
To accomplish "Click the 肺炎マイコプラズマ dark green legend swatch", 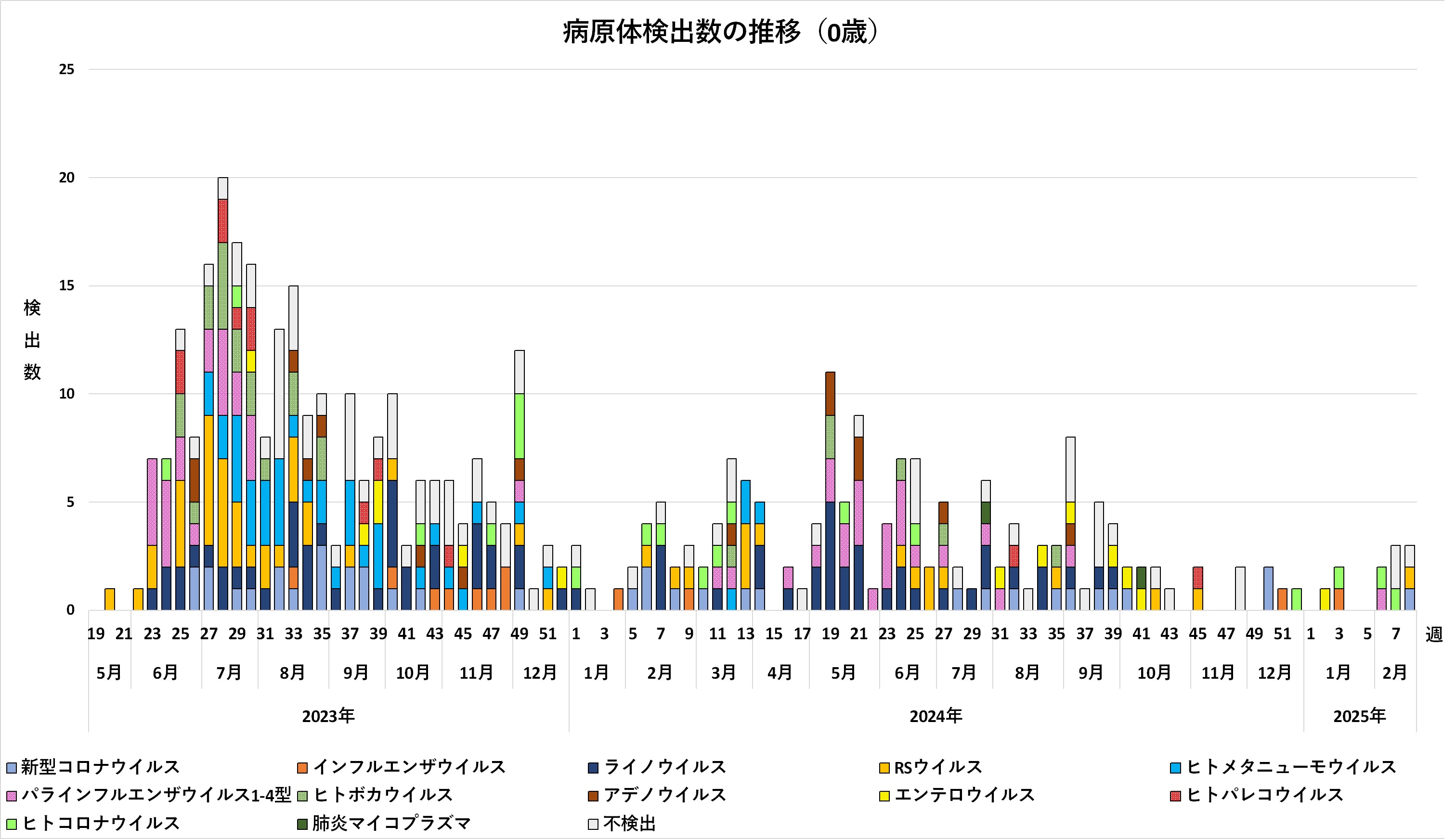I will (303, 824).
